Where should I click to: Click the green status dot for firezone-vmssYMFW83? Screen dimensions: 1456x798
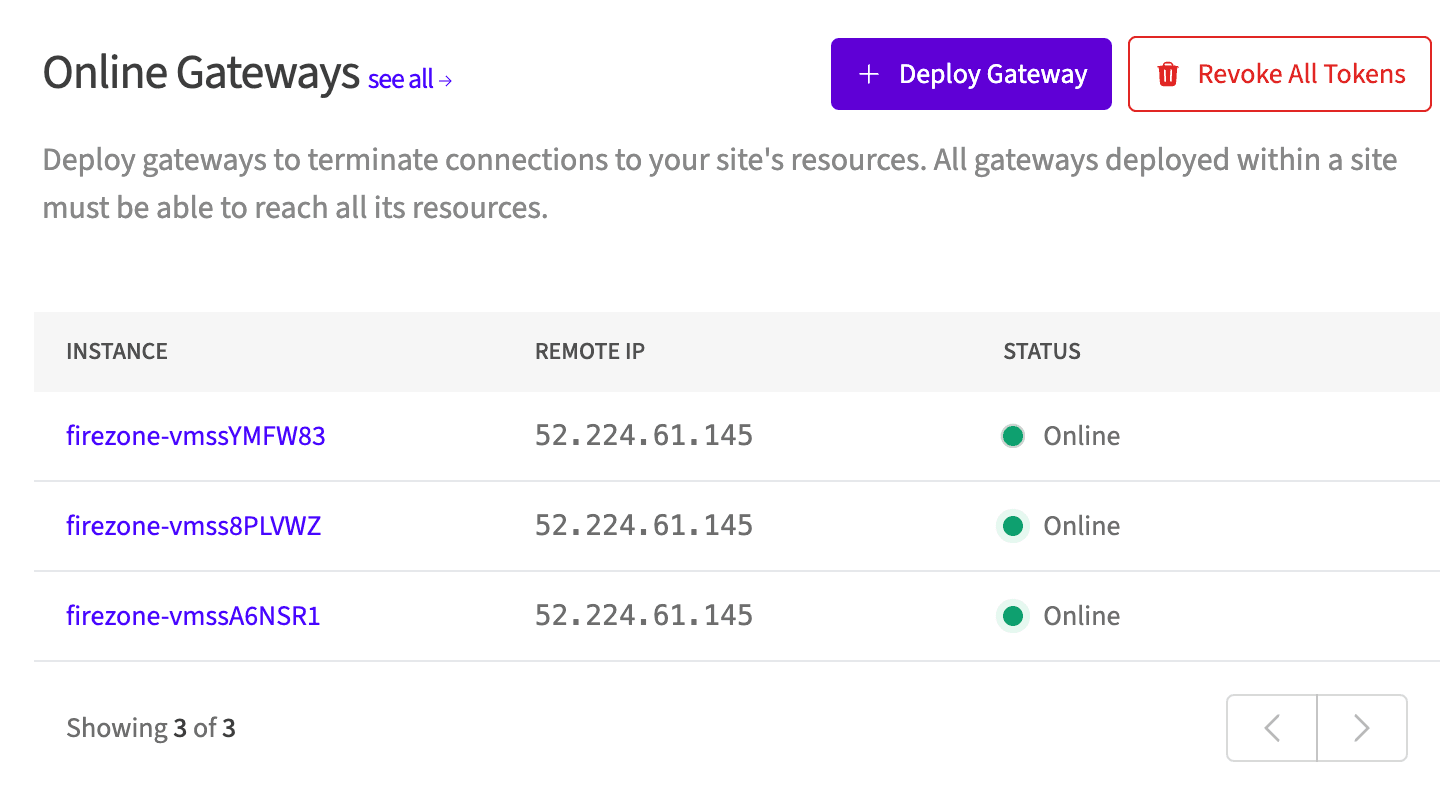click(1013, 436)
